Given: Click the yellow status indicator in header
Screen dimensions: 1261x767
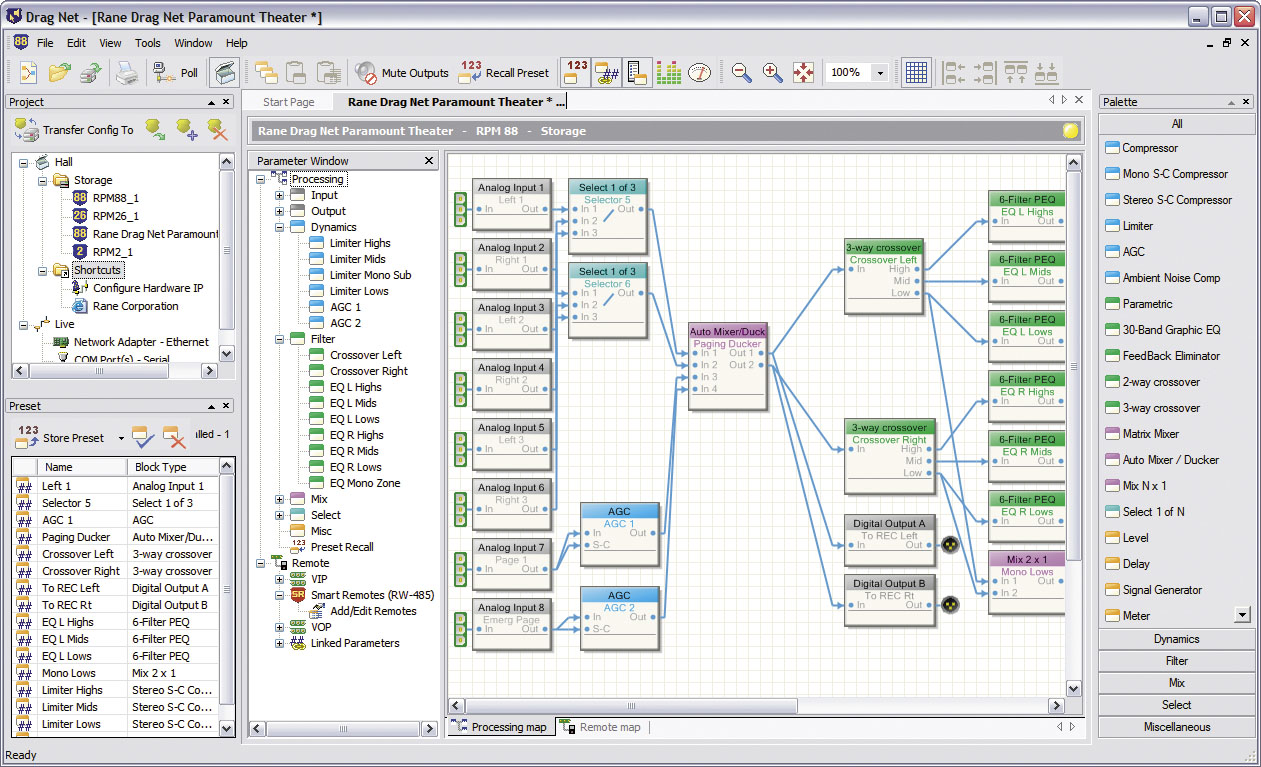Looking at the screenshot, I should [1071, 131].
